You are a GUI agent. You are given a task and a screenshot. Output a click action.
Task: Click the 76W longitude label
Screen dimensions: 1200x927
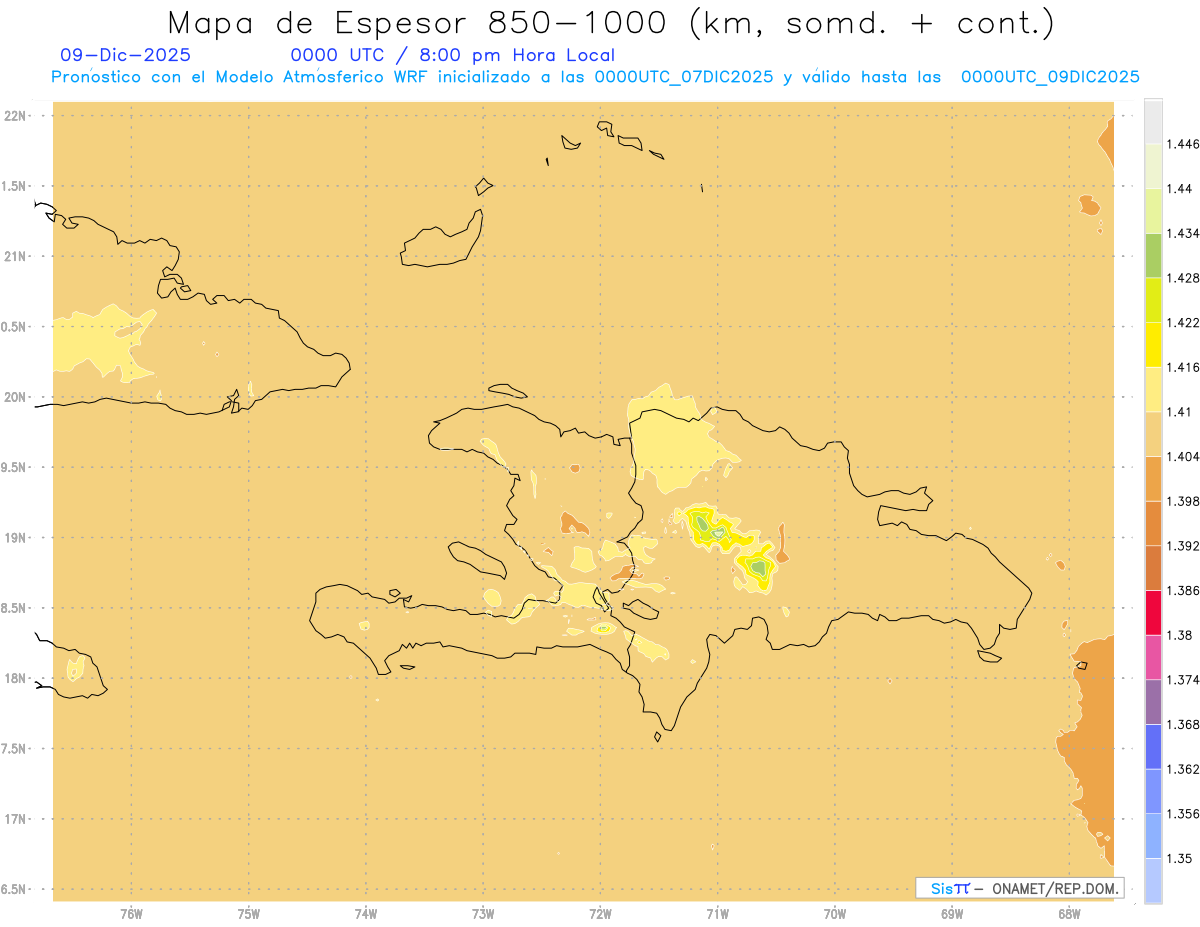point(131,913)
